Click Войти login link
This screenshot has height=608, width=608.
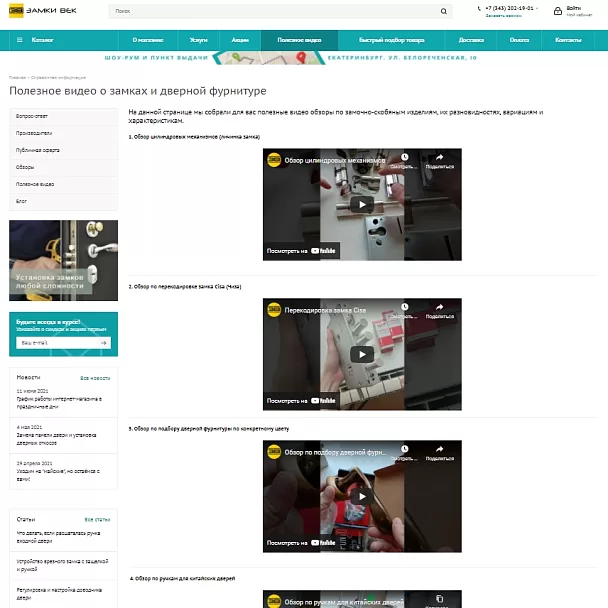tap(573, 8)
